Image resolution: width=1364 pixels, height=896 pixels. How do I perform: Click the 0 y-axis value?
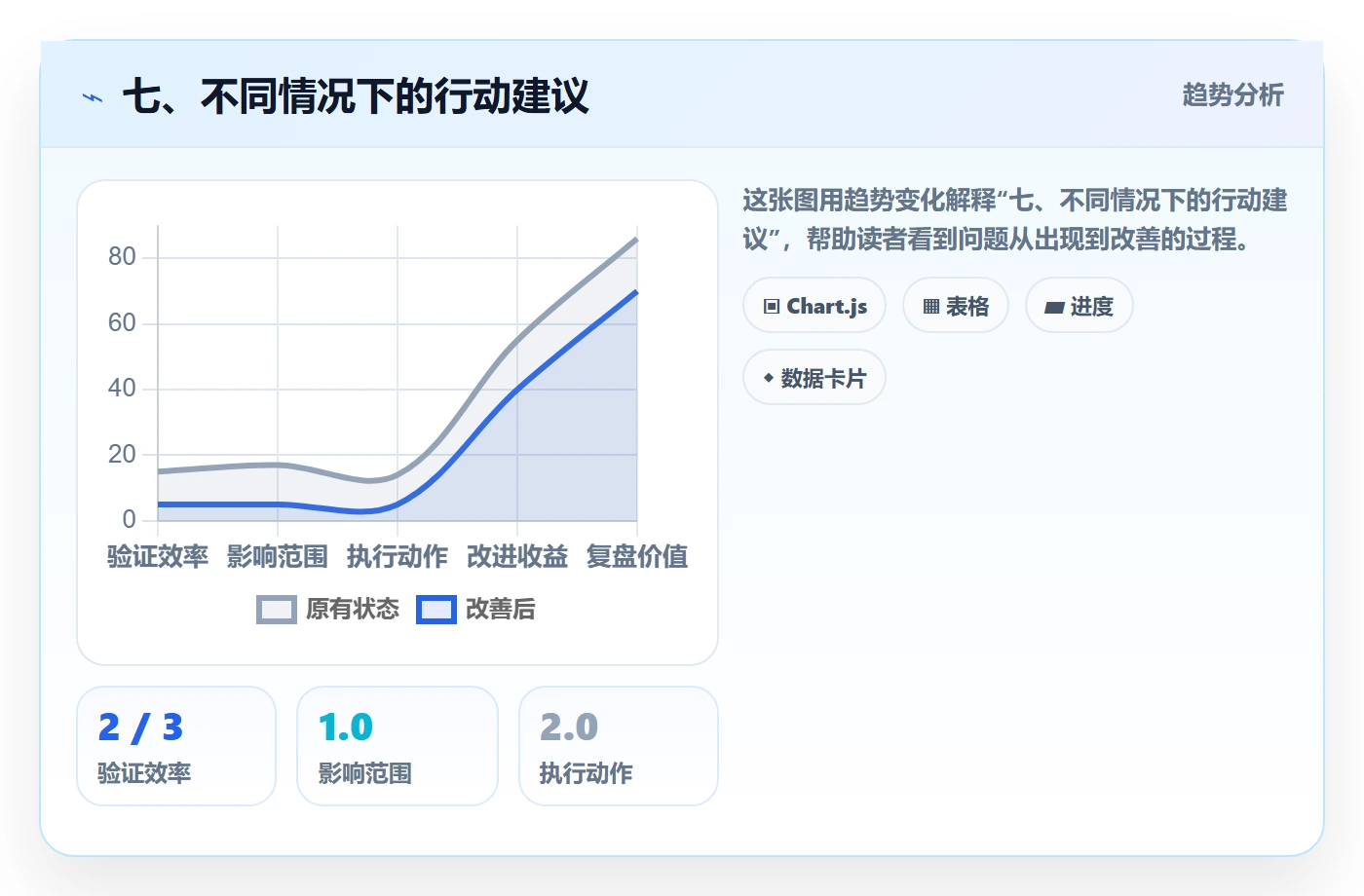tap(129, 519)
